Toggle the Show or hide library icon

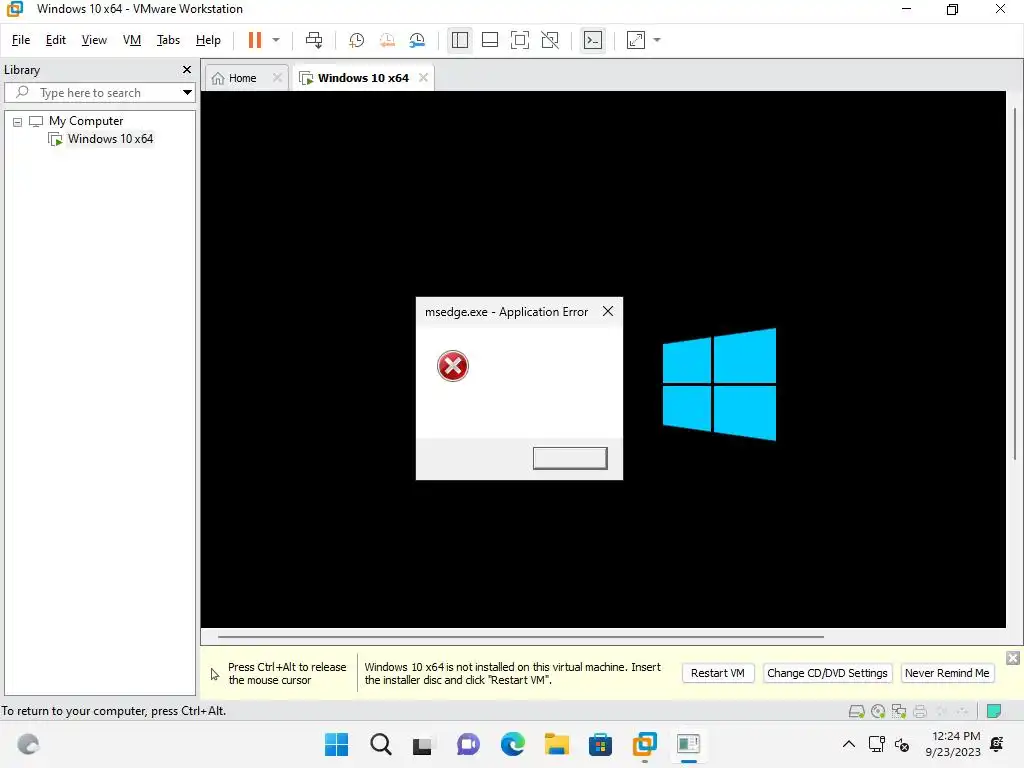point(460,40)
